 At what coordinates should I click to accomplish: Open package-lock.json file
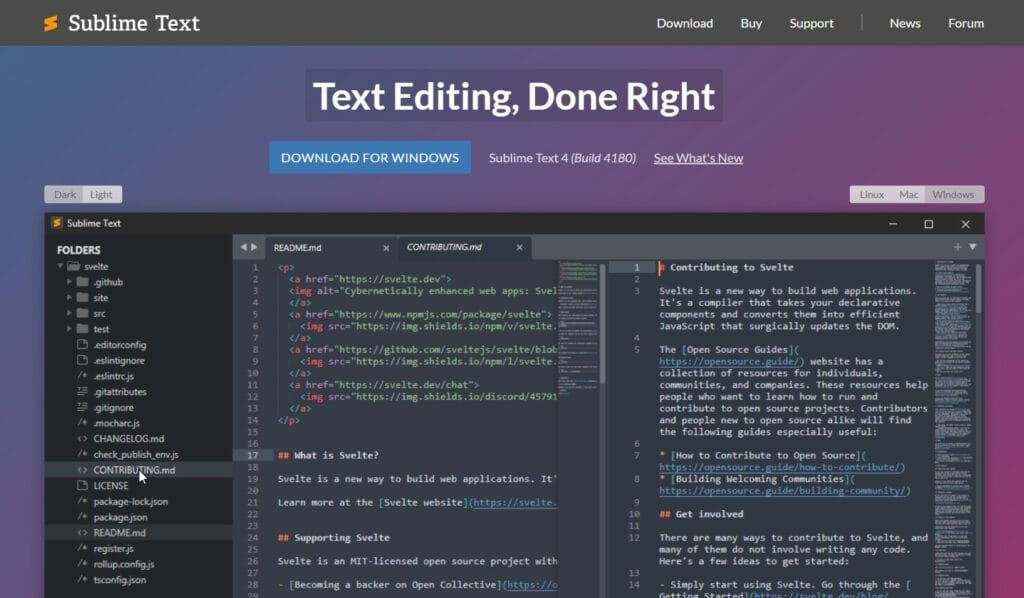(131, 501)
